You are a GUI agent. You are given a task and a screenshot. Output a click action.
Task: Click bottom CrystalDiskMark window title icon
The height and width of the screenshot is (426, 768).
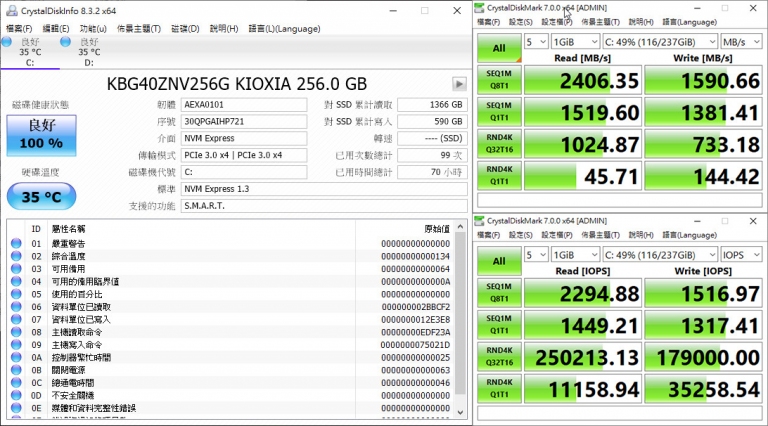480,221
